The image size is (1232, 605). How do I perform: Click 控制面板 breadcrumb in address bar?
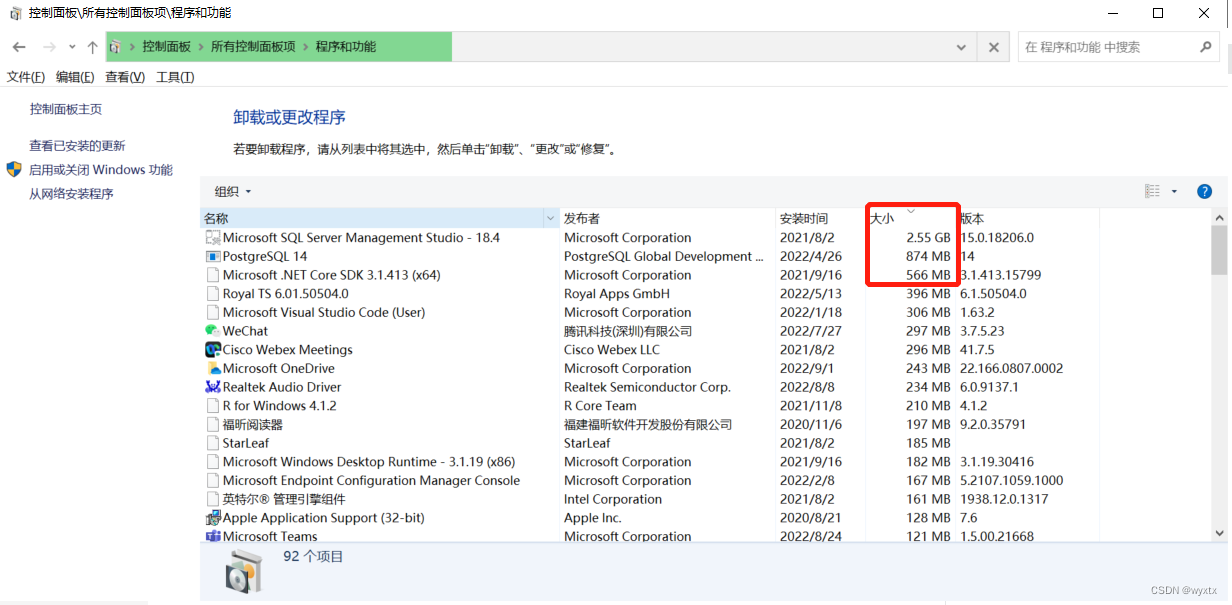[166, 47]
